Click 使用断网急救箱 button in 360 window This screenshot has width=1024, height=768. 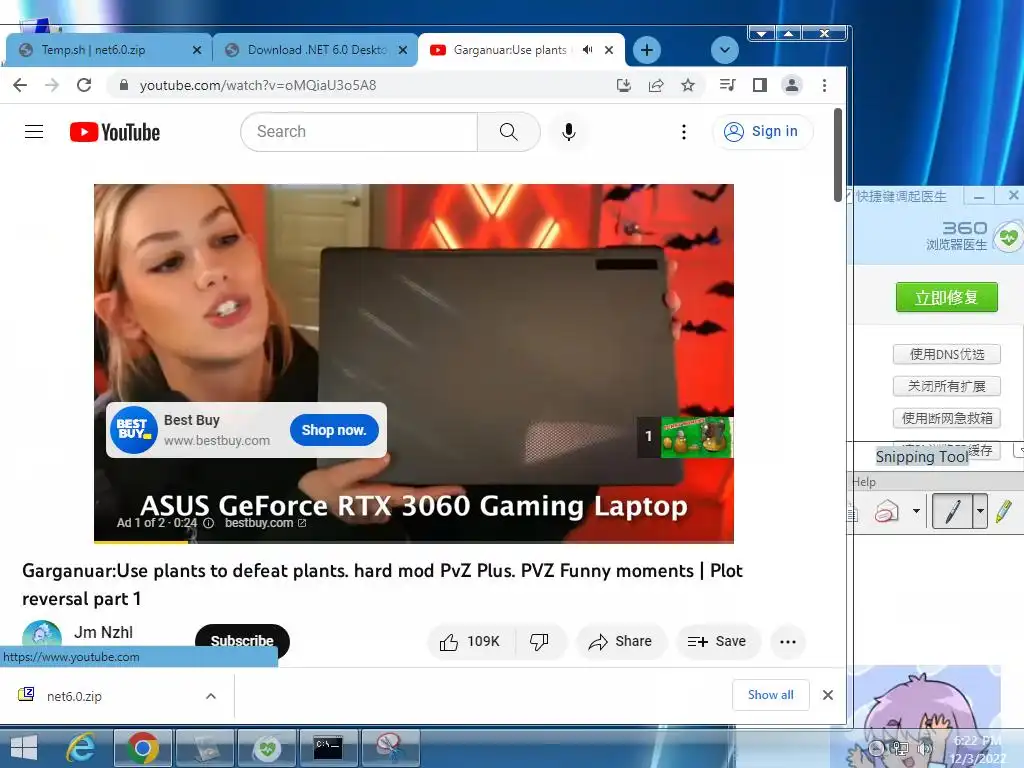coord(947,418)
